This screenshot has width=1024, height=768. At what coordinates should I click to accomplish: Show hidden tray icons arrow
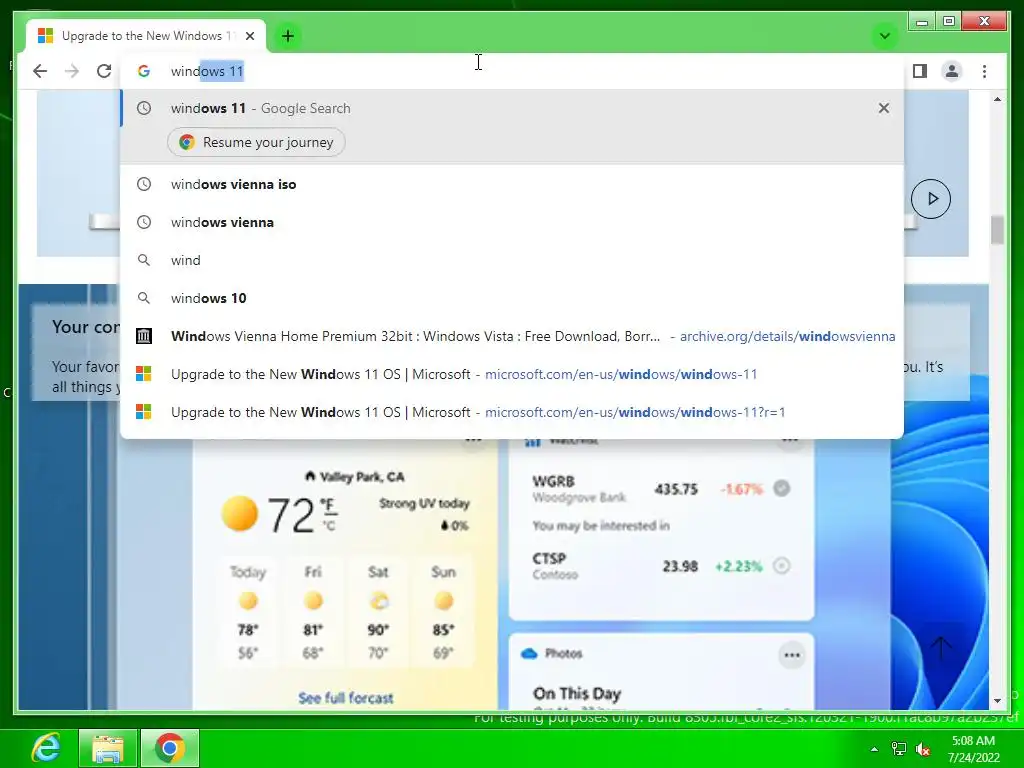tap(874, 749)
